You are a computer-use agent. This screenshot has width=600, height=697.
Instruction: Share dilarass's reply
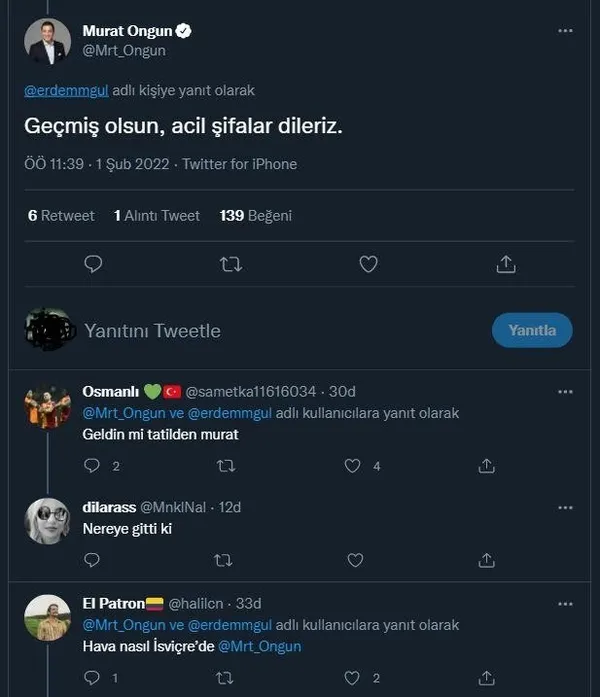coord(487,560)
